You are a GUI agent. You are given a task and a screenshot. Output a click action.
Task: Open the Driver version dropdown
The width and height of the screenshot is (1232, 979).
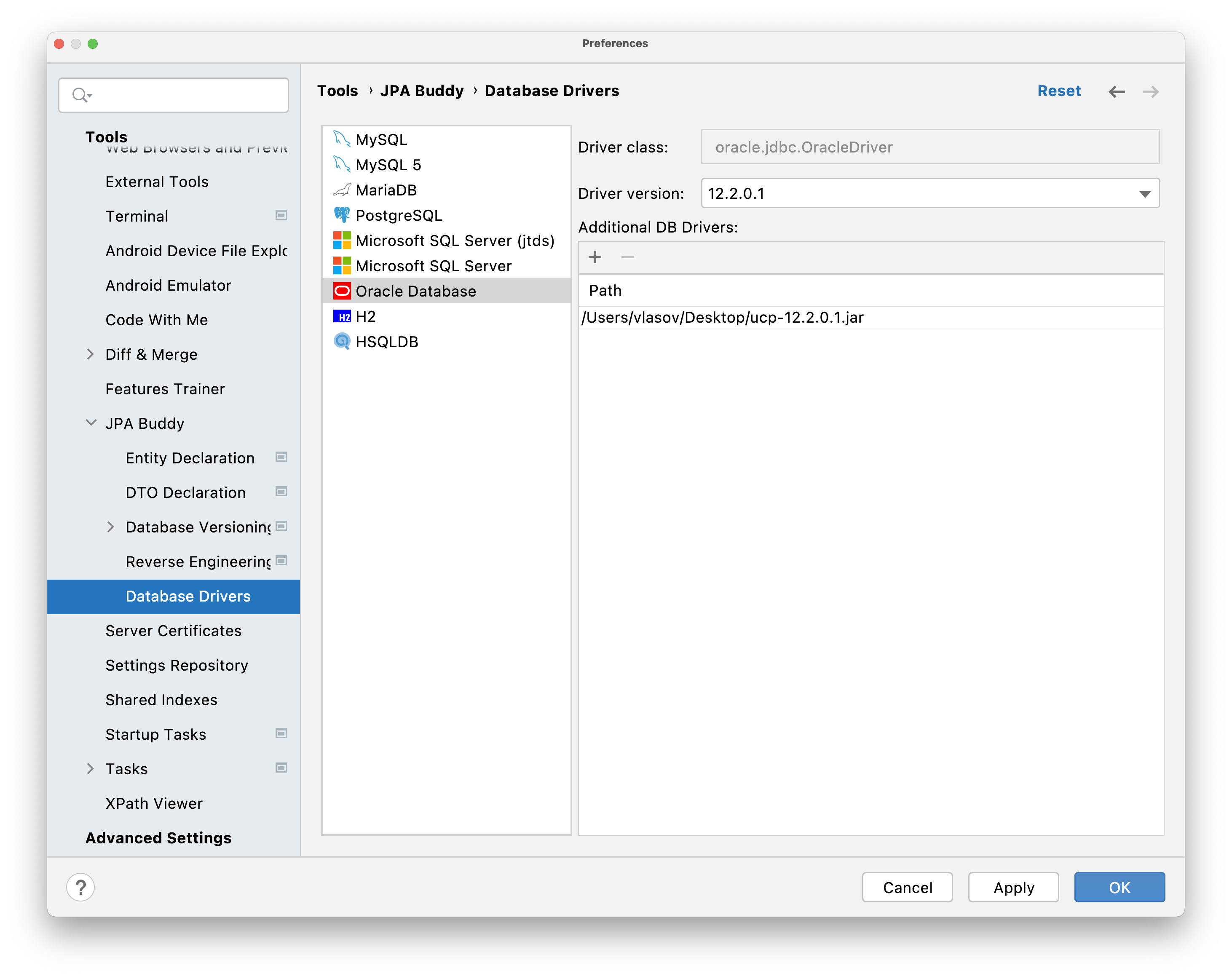1146,193
